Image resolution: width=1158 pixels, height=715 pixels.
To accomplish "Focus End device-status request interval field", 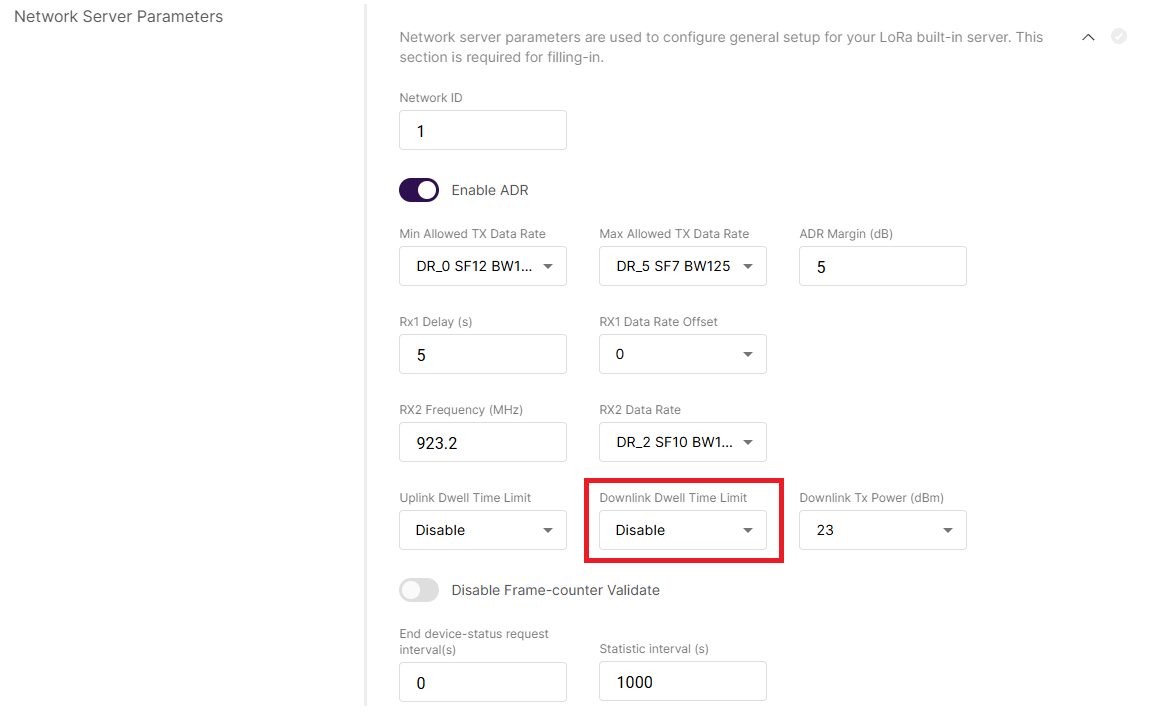I will [483, 683].
